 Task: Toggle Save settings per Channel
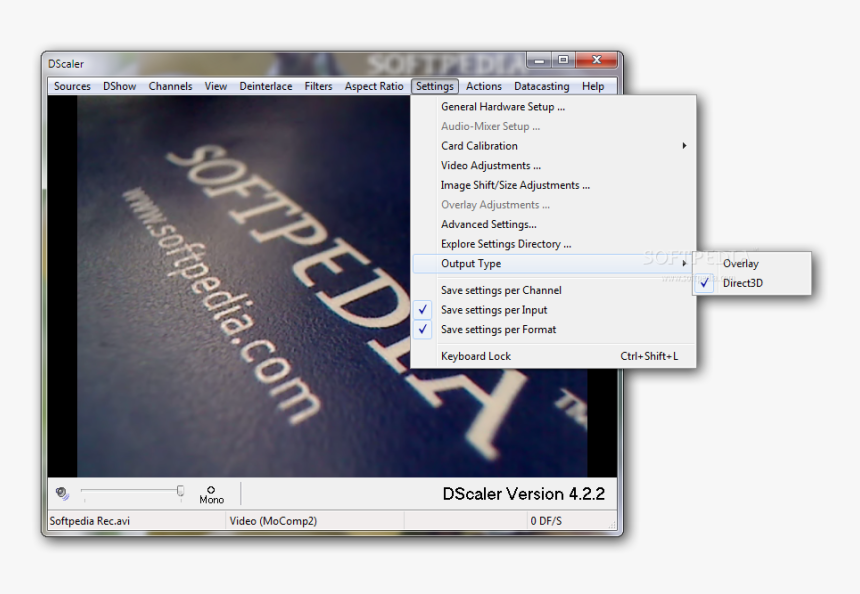tap(553, 290)
